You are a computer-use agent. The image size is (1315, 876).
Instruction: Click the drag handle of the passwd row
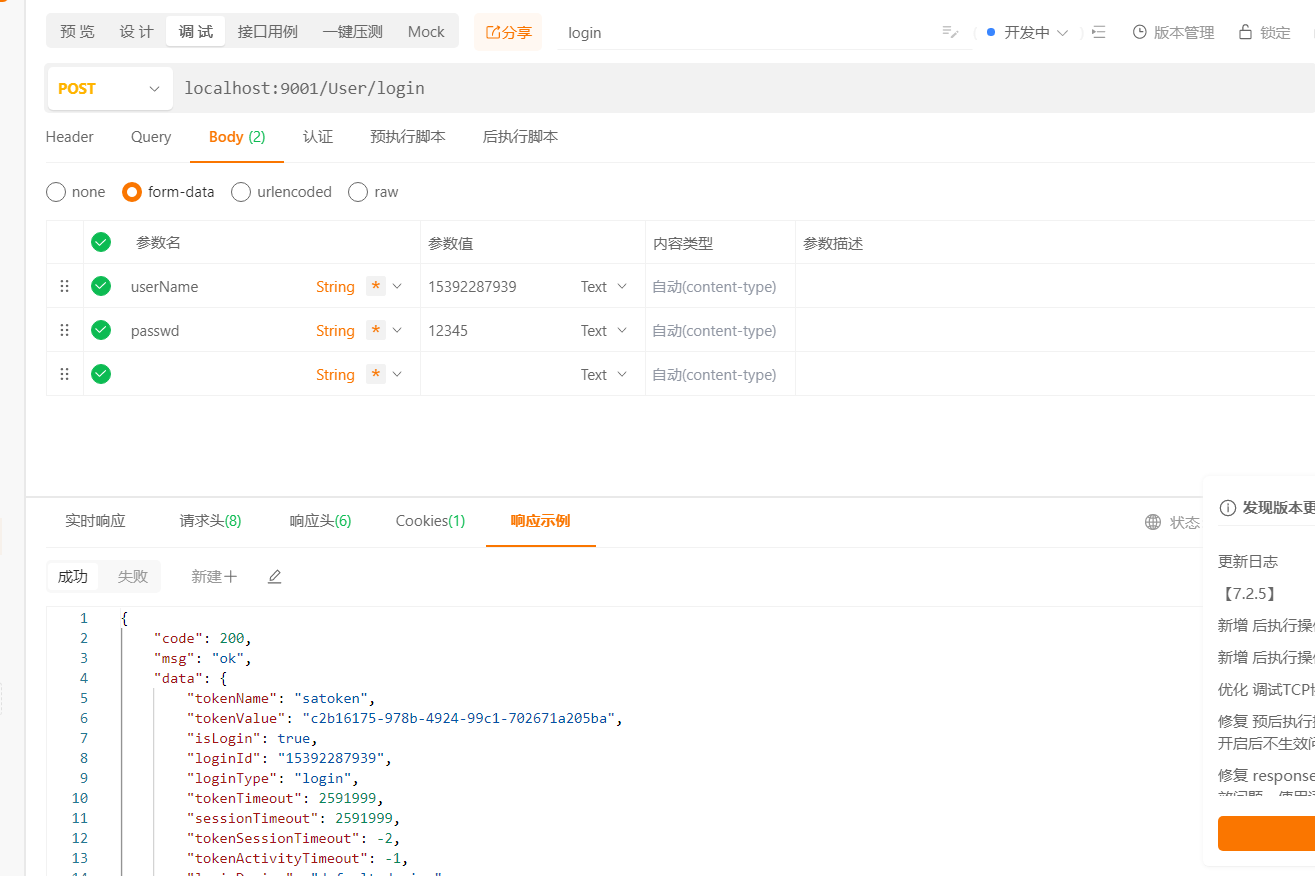(x=65, y=330)
